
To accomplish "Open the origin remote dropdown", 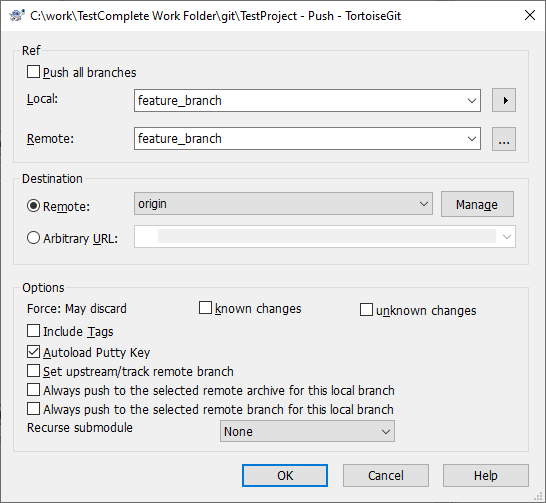I will pyautogui.click(x=283, y=204).
